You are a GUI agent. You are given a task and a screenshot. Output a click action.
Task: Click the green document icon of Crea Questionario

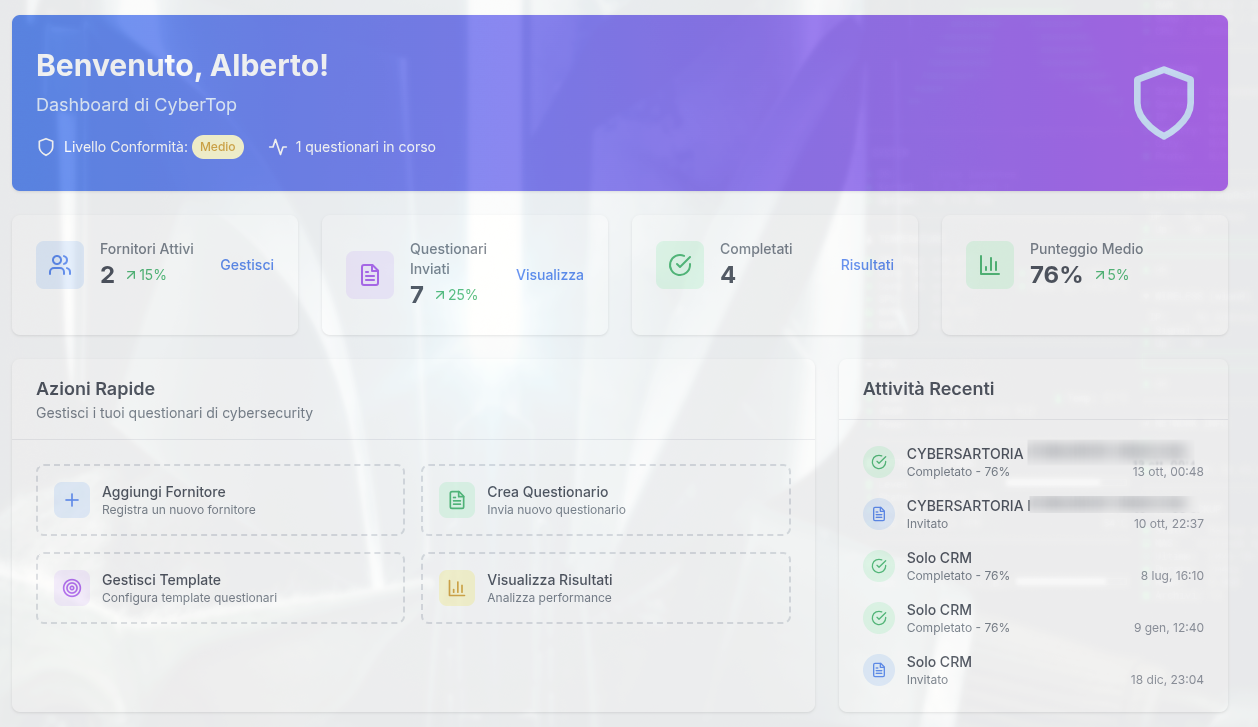click(x=457, y=500)
